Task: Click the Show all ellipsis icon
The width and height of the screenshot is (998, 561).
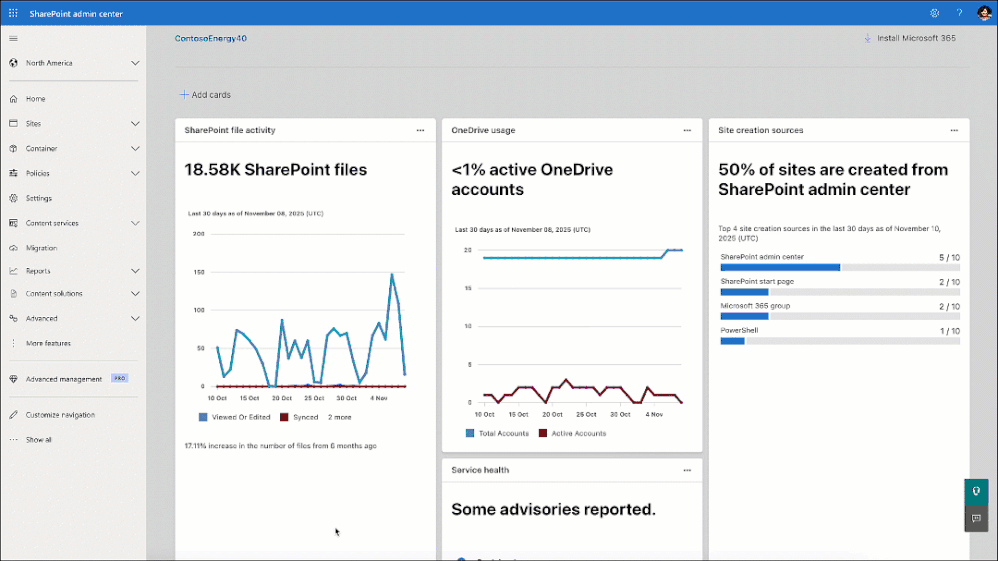Action: click(13, 439)
